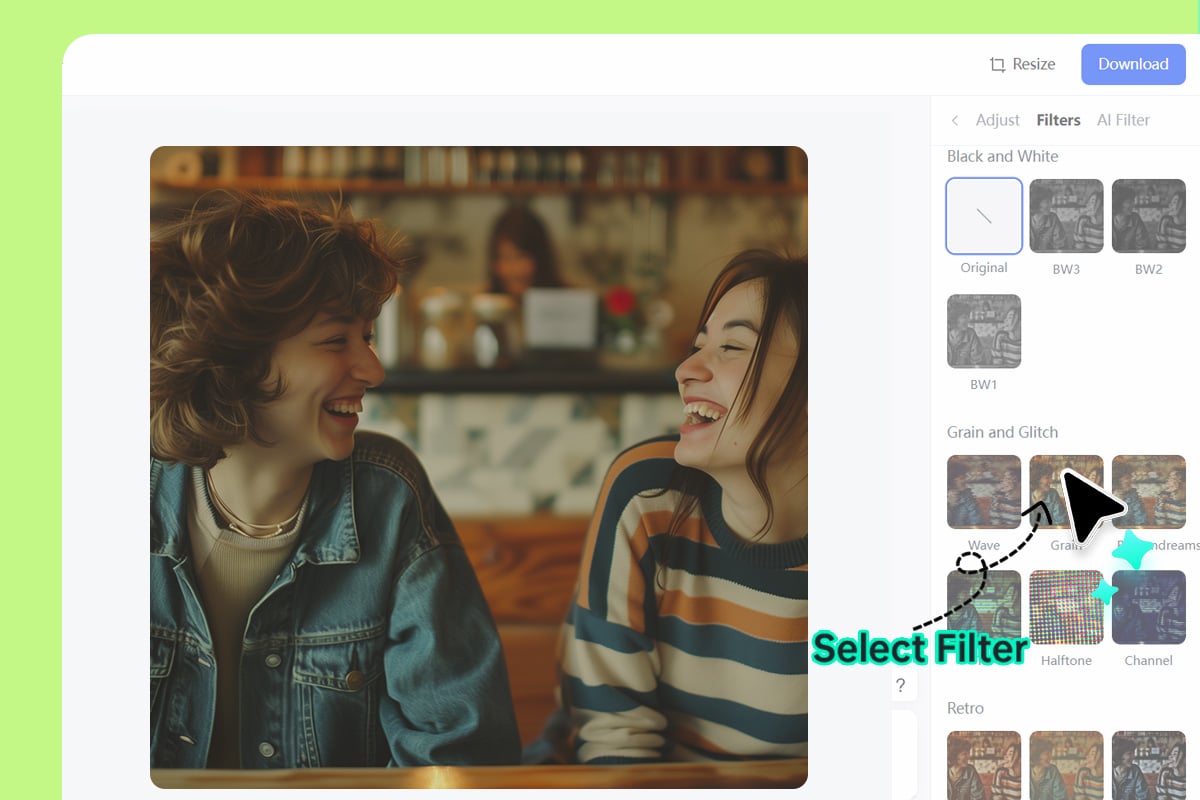This screenshot has width=1200, height=800.
Task: Click the 'Halftone' filter label
Action: pos(1066,660)
